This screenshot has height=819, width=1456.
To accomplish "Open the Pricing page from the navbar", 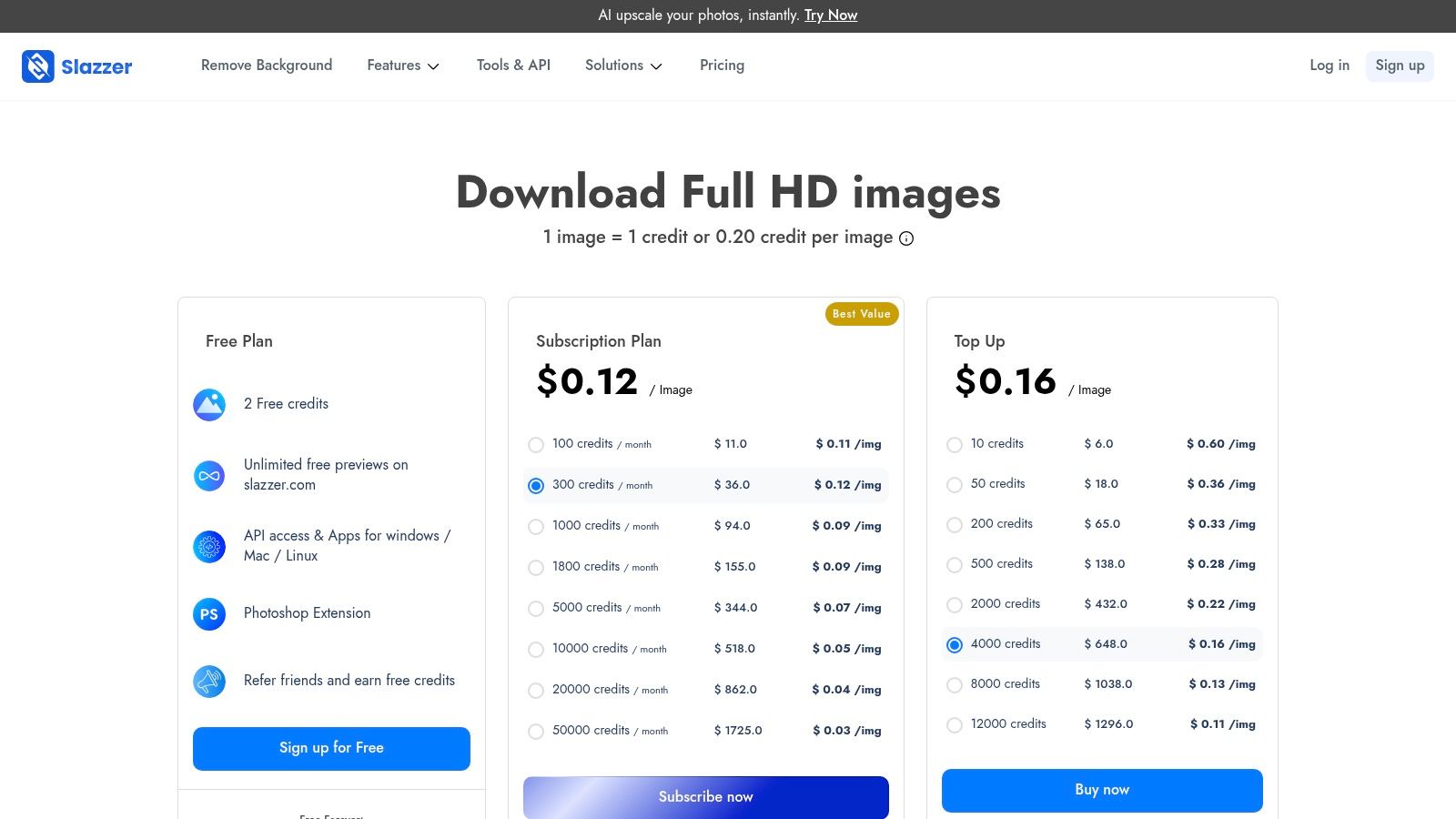I will 722,66.
